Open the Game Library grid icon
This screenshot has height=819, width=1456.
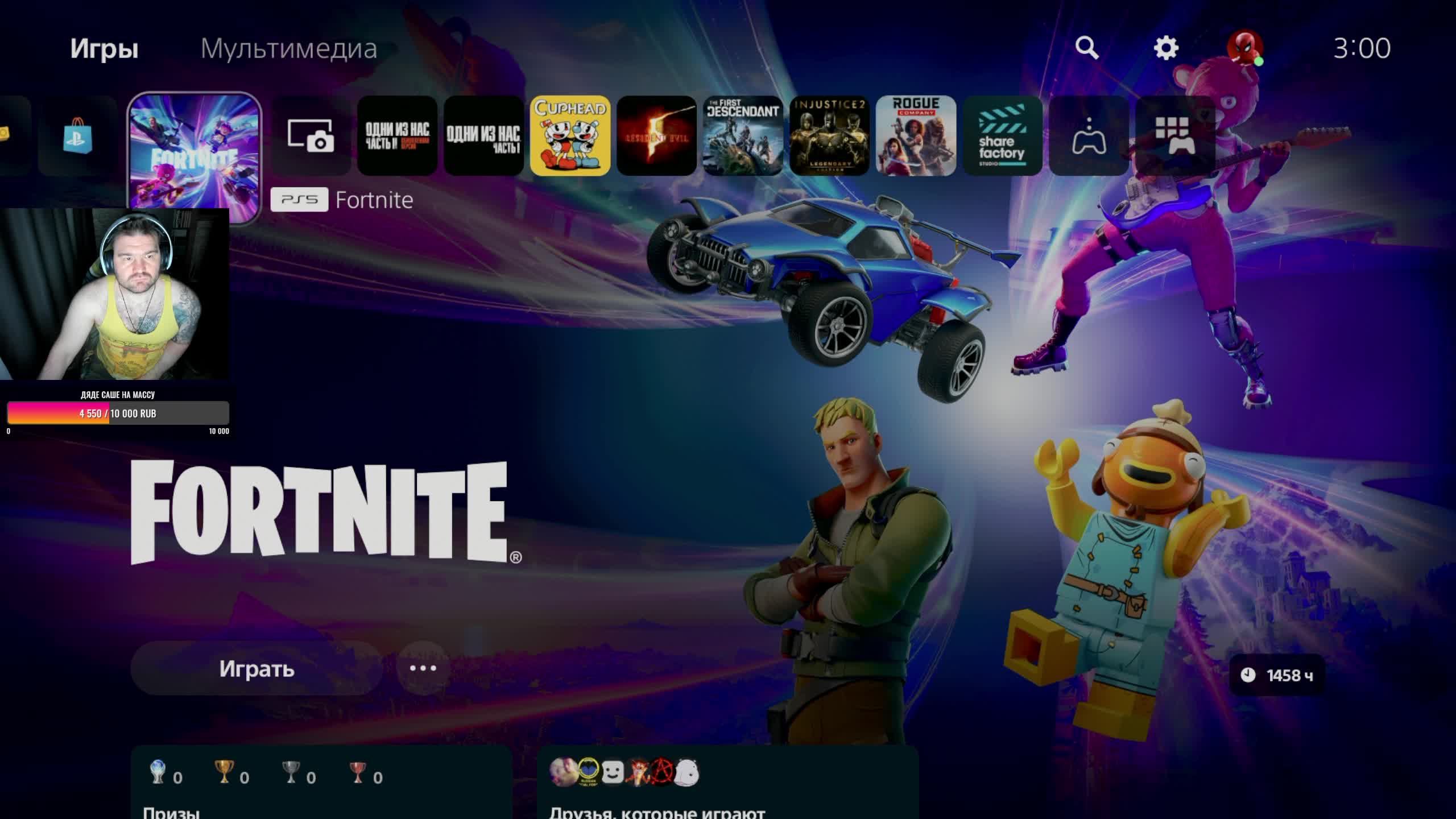1175,135
